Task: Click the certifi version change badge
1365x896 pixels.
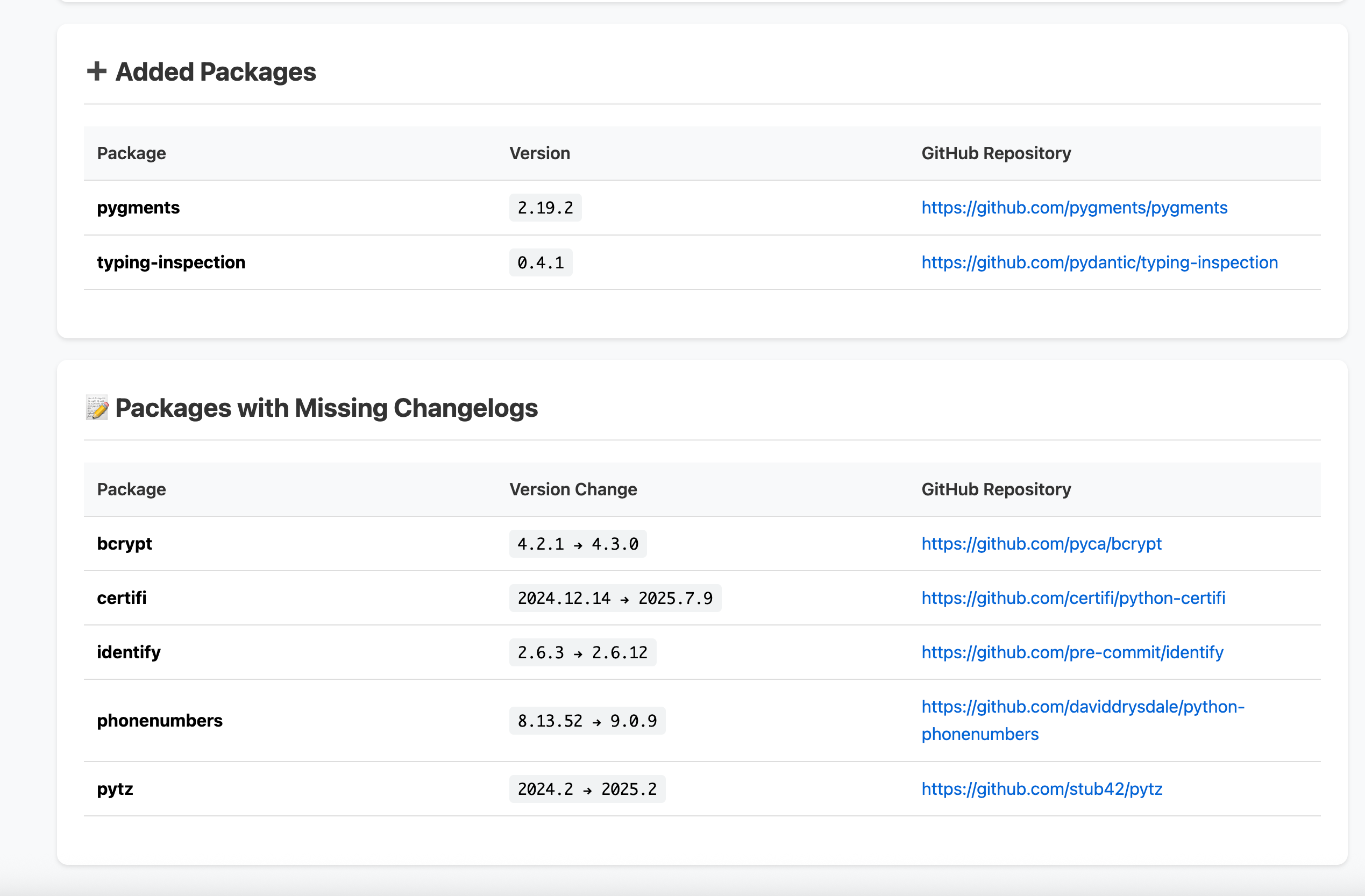Action: click(x=615, y=598)
